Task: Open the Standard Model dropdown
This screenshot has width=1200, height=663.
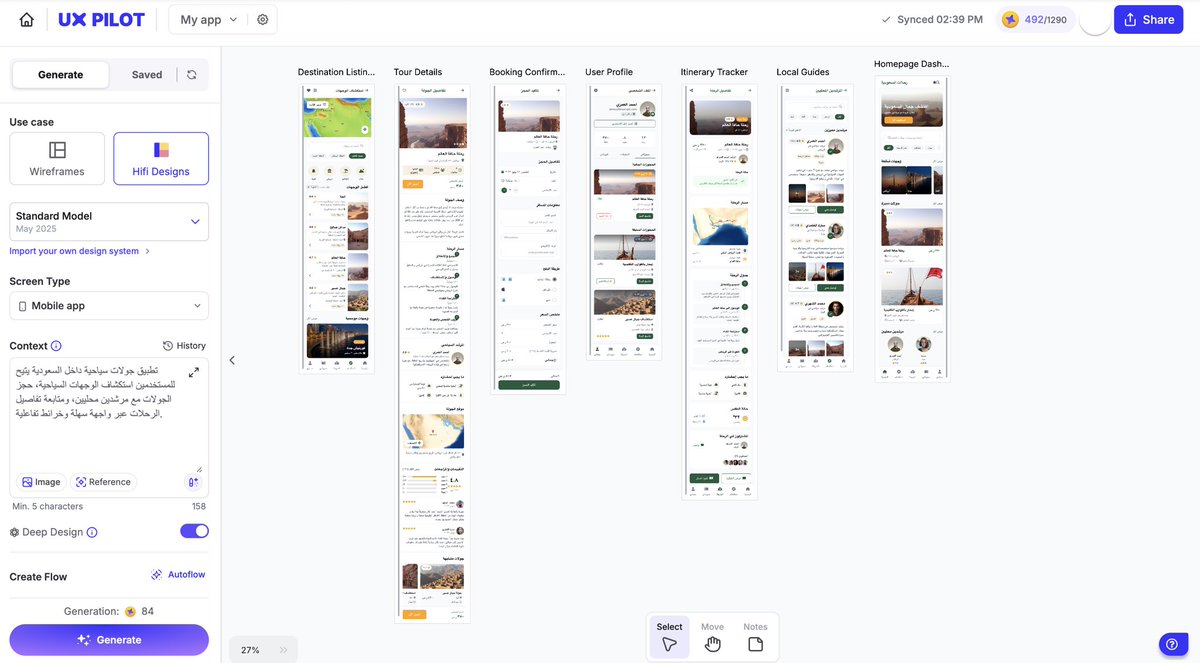Action: (109, 221)
